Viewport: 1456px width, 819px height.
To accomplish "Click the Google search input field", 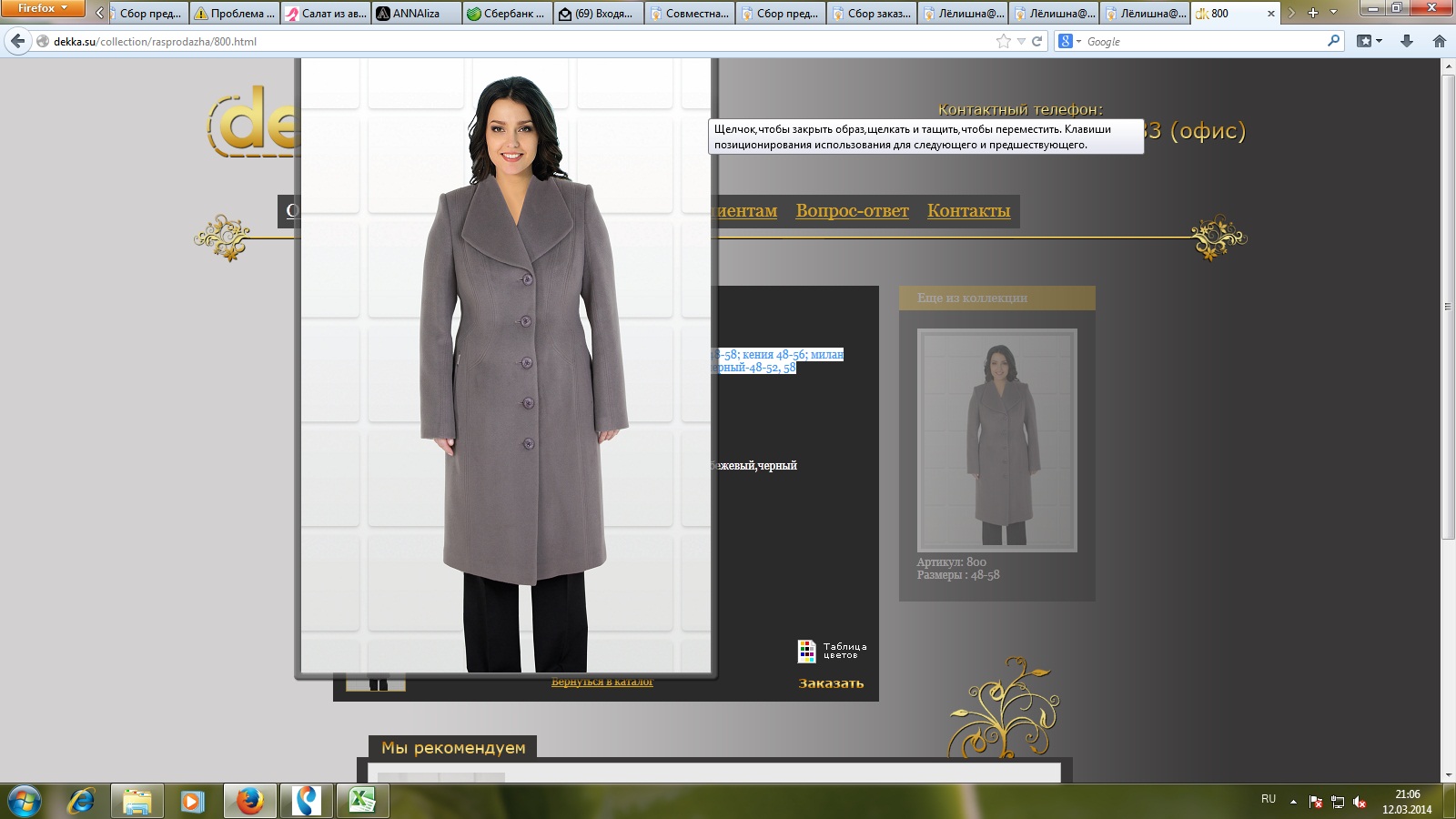I will point(1201,41).
